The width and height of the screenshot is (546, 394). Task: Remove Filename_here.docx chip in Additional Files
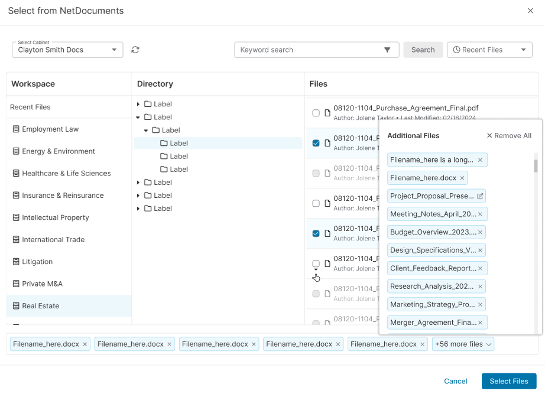(462, 178)
